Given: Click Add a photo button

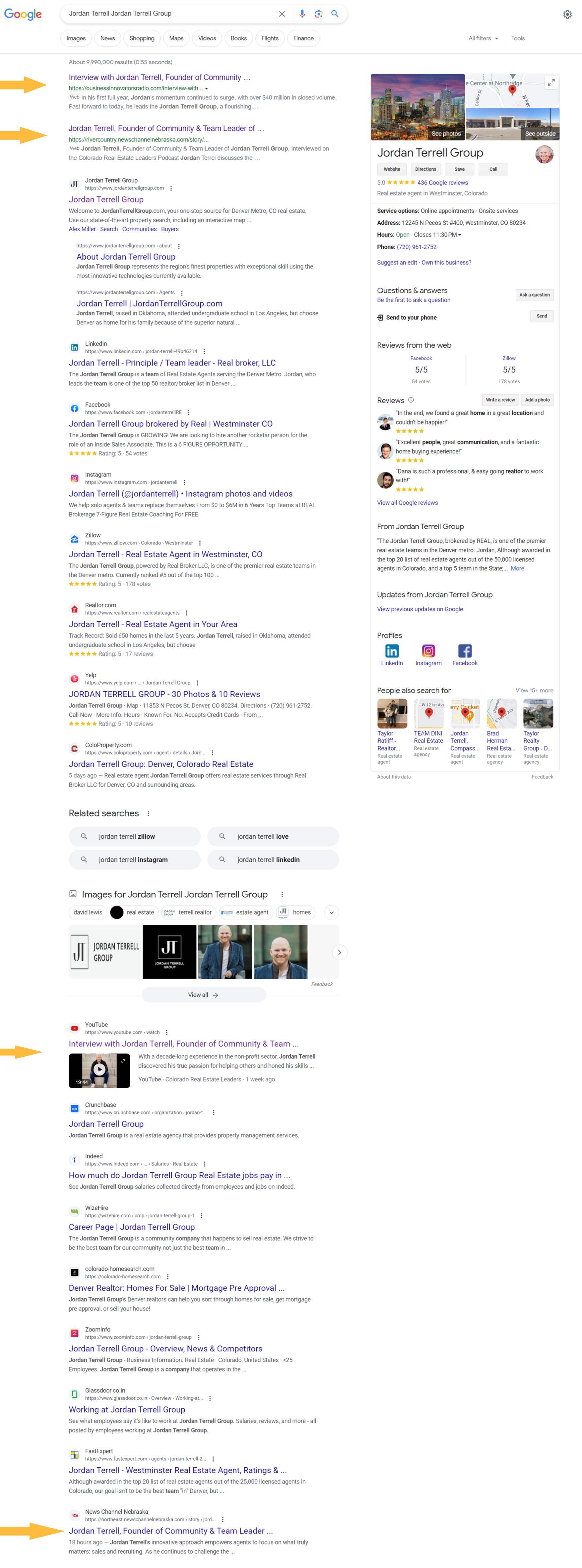Looking at the screenshot, I should pyautogui.click(x=538, y=400).
